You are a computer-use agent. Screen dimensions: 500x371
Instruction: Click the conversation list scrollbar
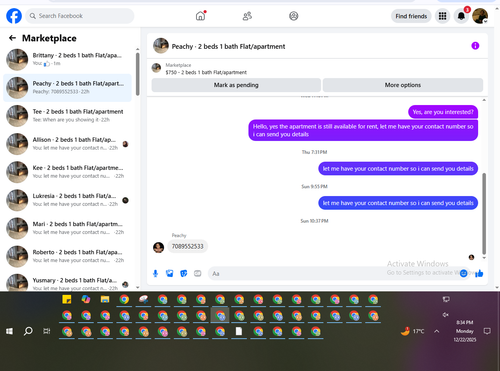(137, 74)
